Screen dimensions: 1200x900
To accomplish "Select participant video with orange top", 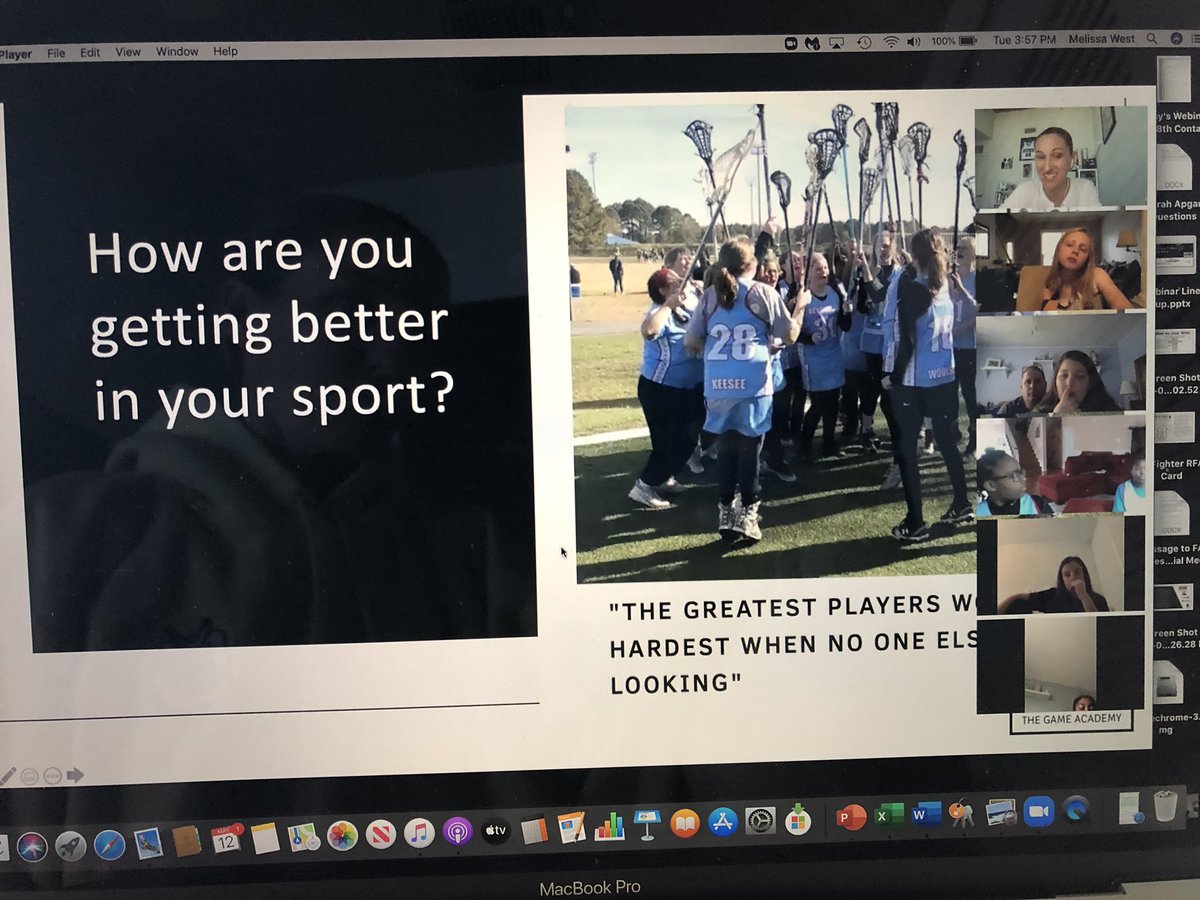I will 1061,261.
